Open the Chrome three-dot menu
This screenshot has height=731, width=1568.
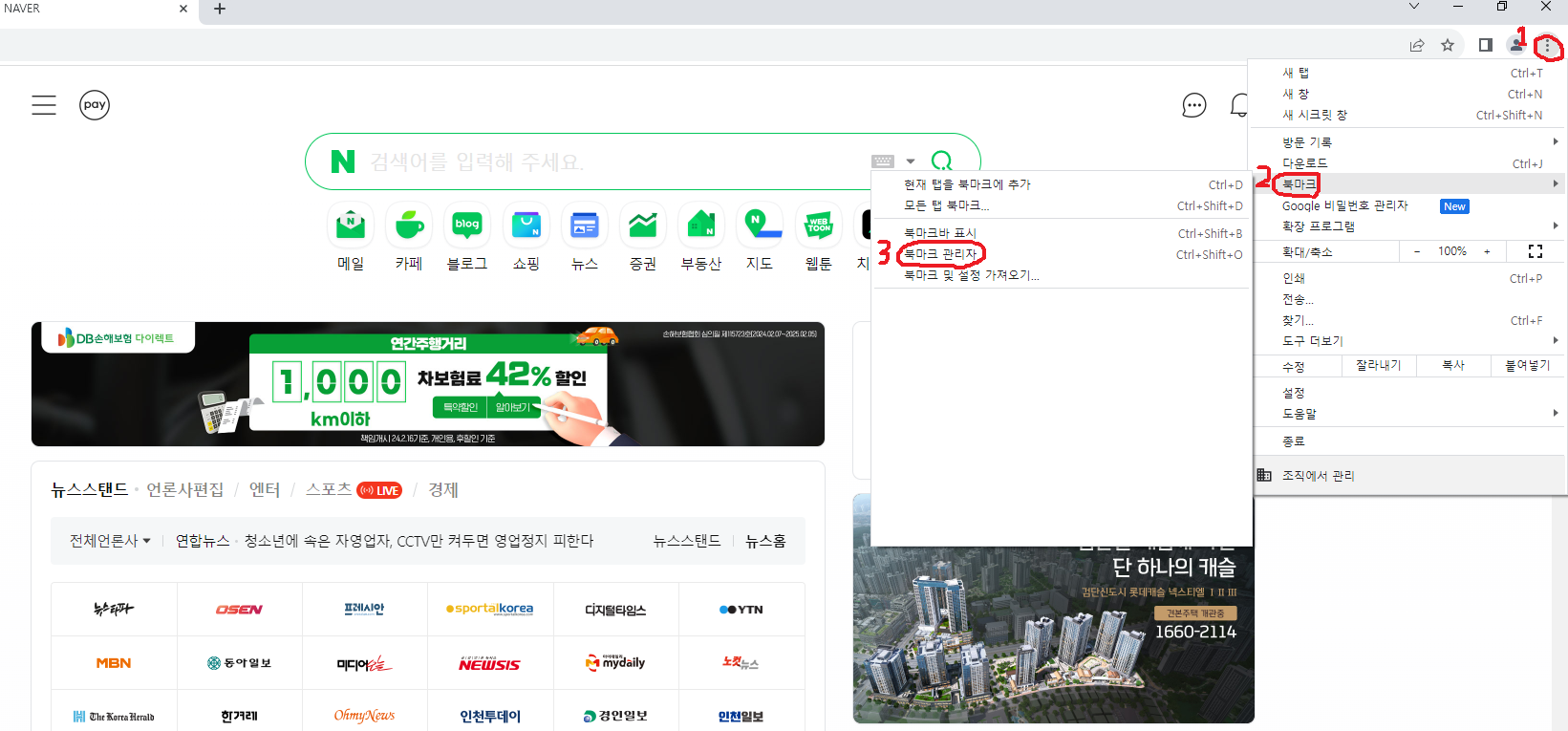(x=1547, y=46)
